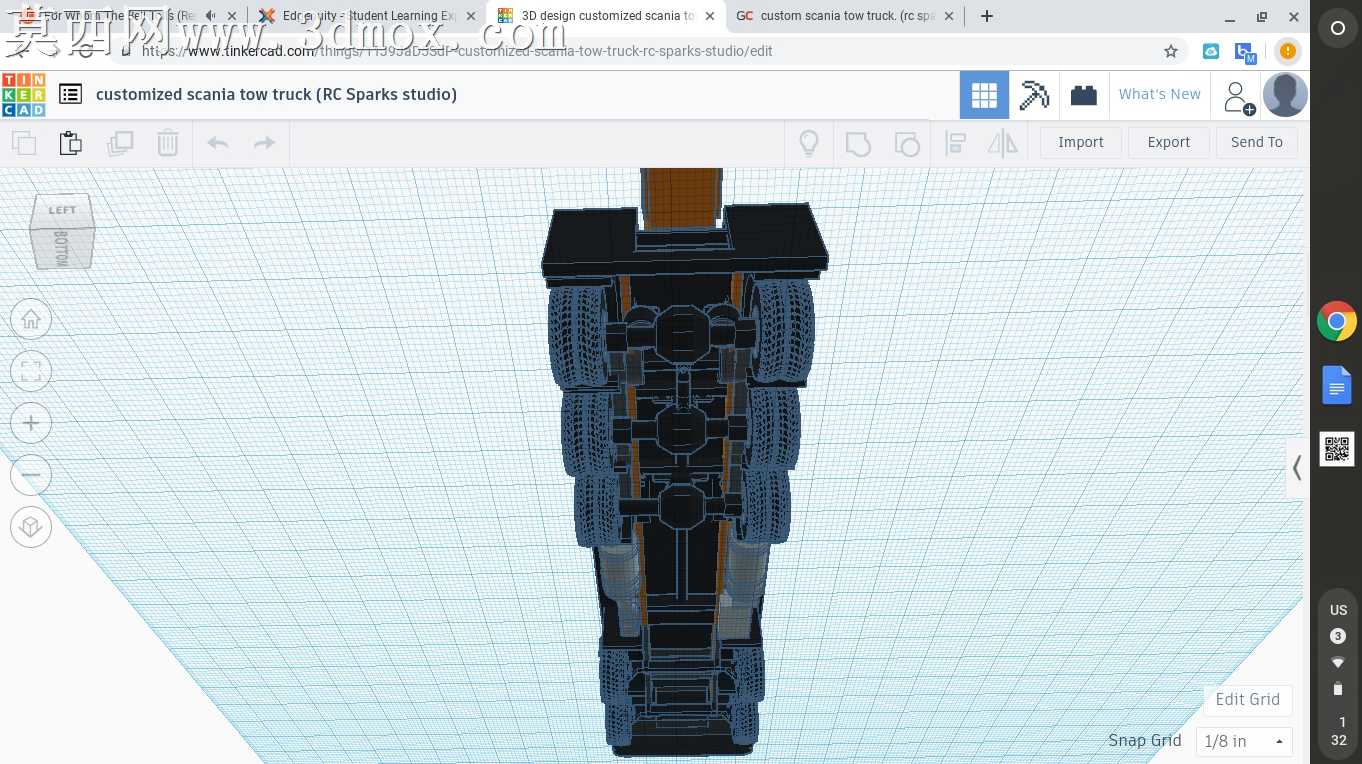This screenshot has height=764, width=1362.
Task: Open the user profile avatar
Action: click(x=1285, y=95)
